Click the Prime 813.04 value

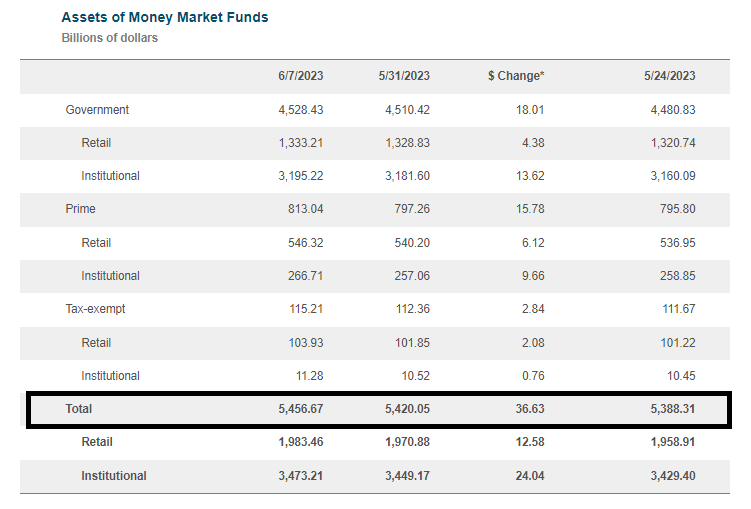[x=304, y=210]
